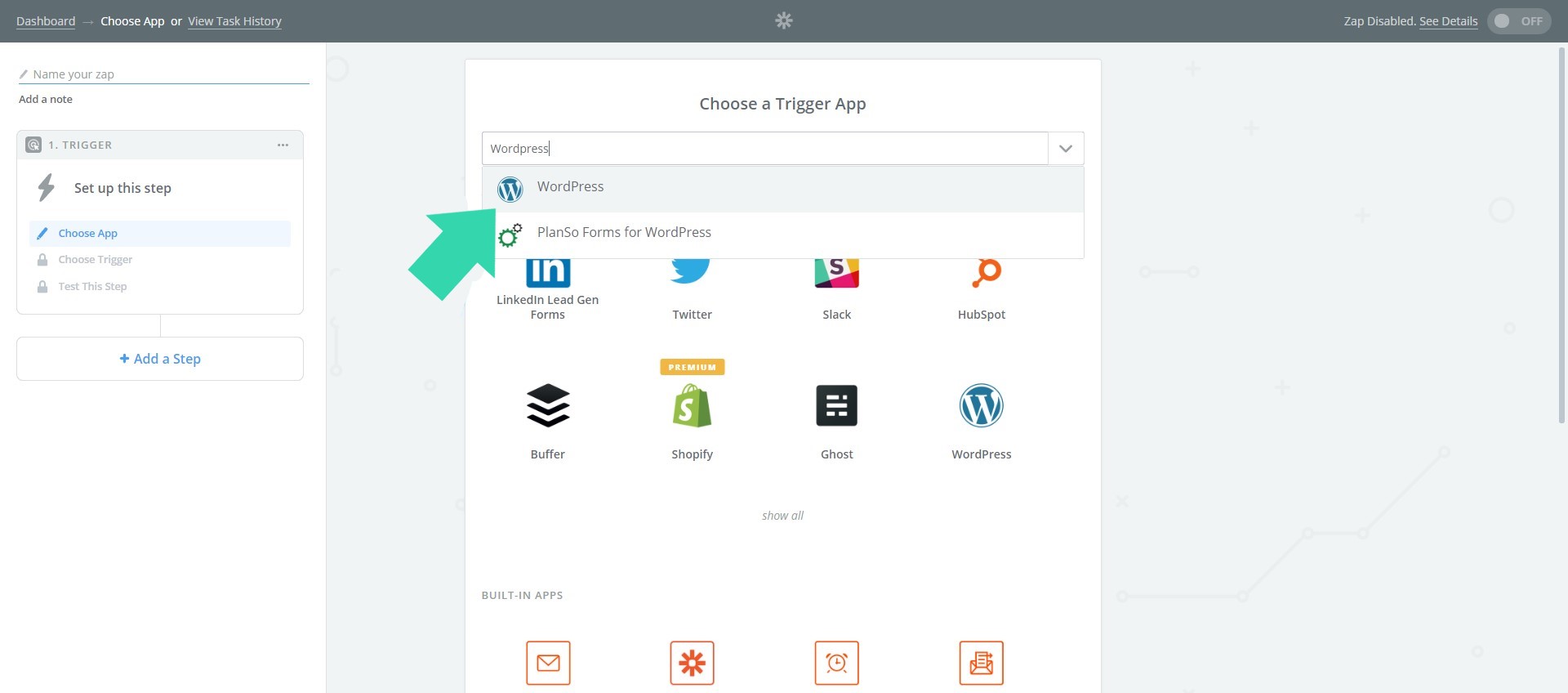1568x693 pixels.
Task: Click the Set up this step heading
Action: pyautogui.click(x=122, y=188)
